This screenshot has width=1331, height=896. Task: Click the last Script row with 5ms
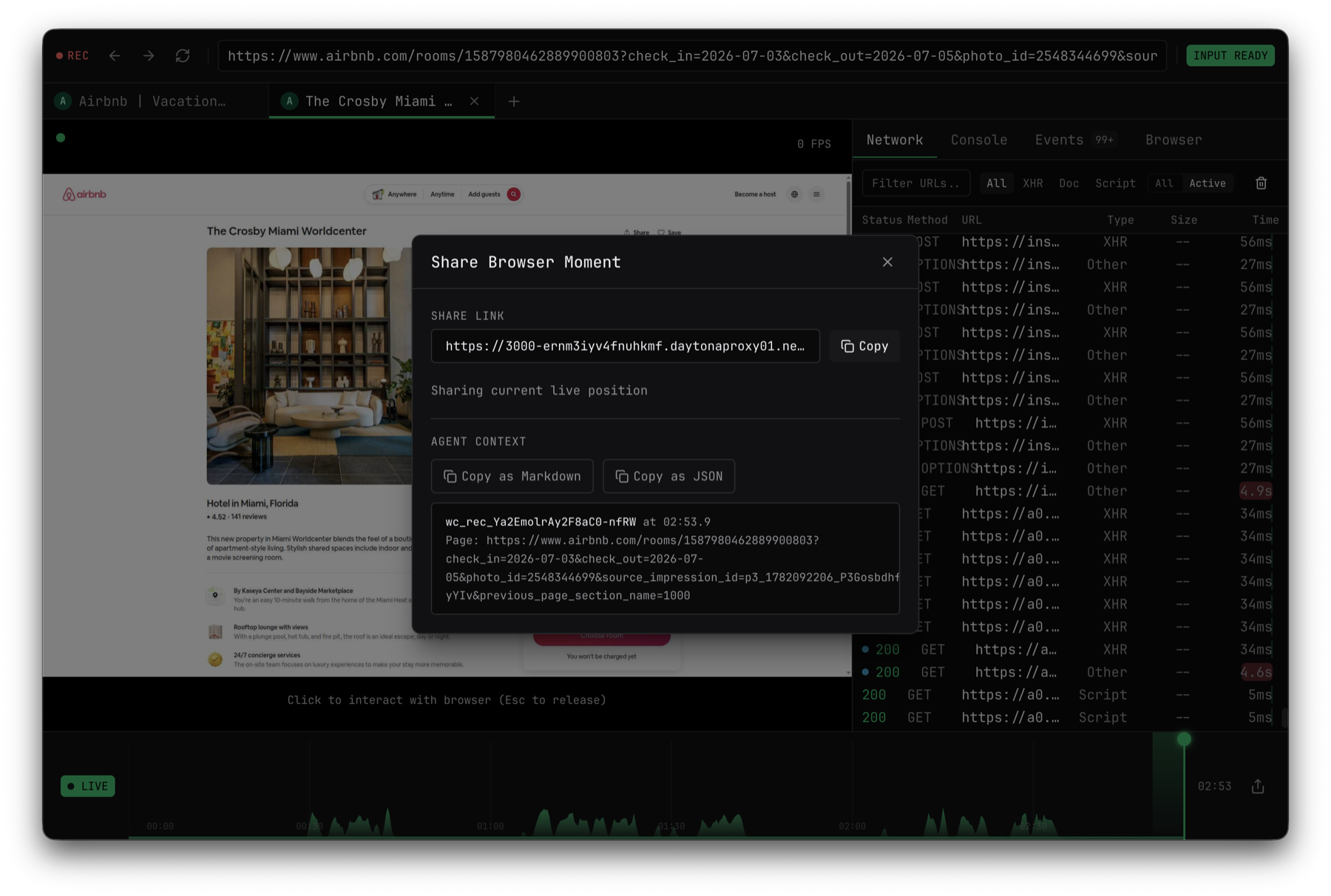pos(1069,717)
